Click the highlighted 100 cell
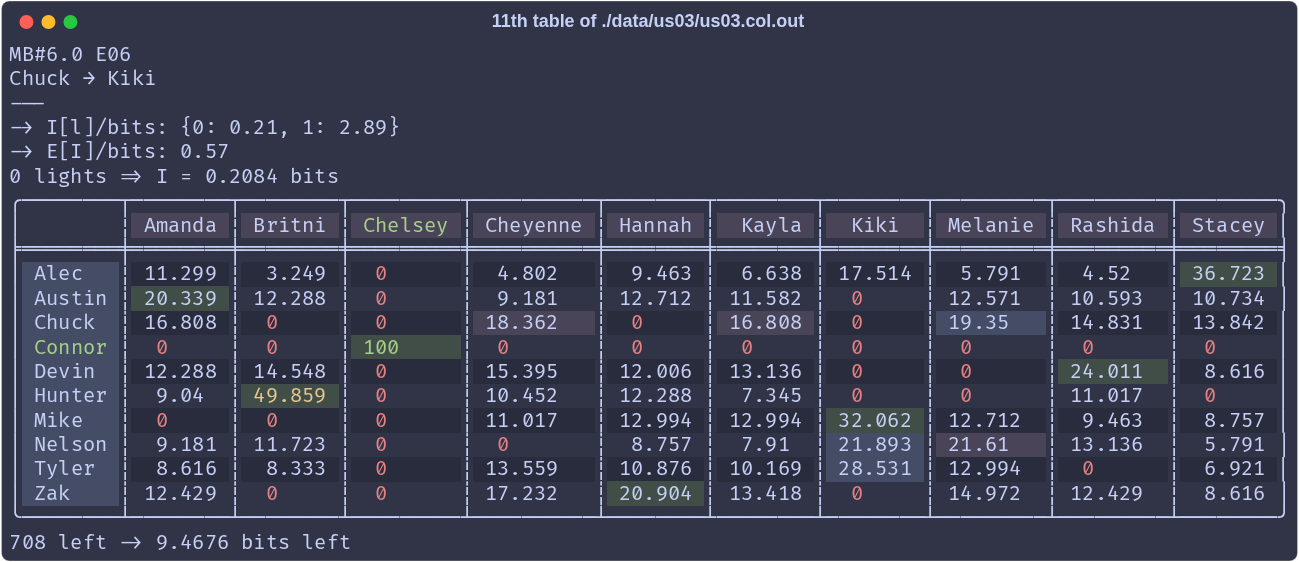The height and width of the screenshot is (562, 1299). 405,347
